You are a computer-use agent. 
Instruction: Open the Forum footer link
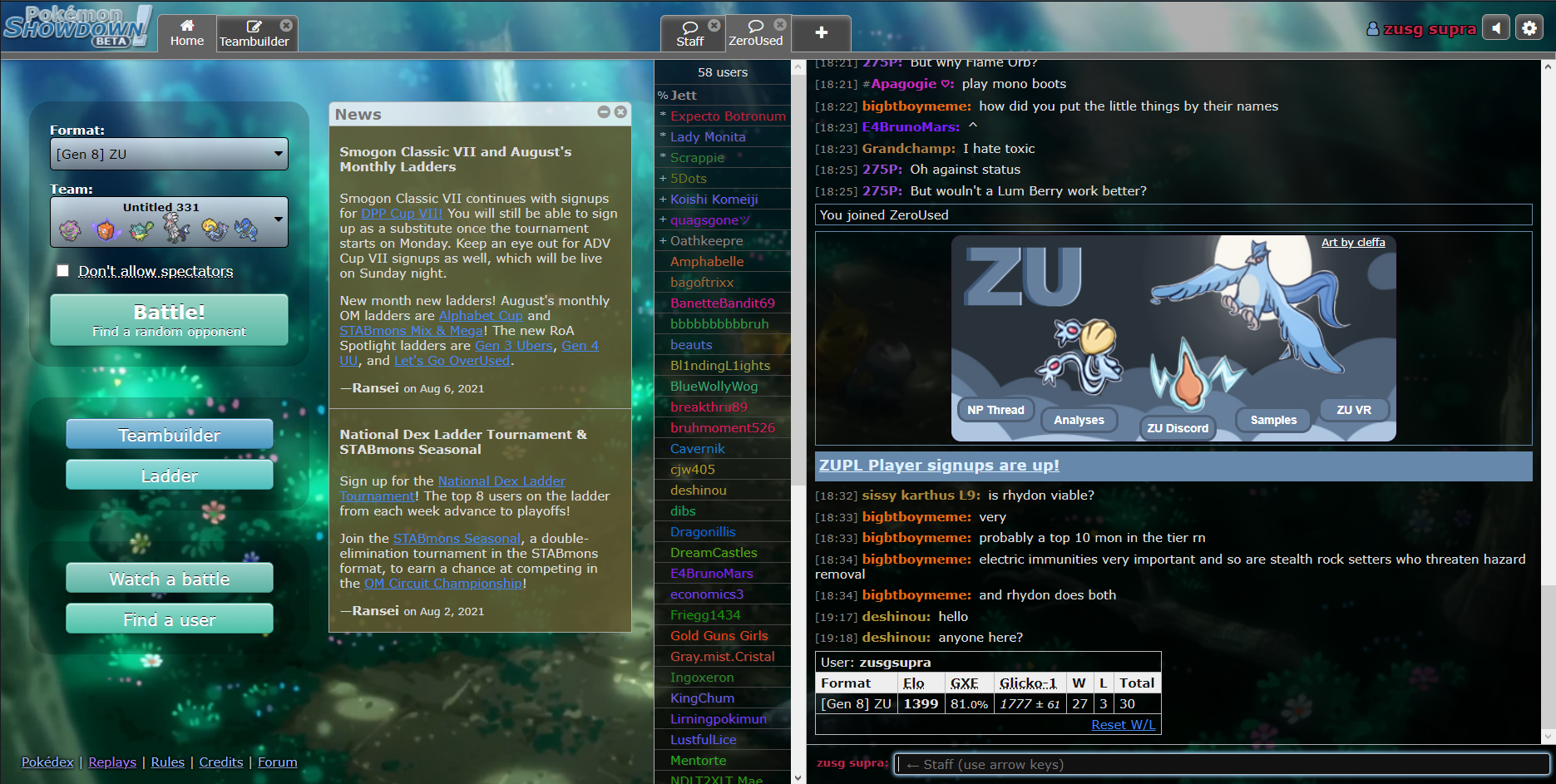click(x=277, y=762)
